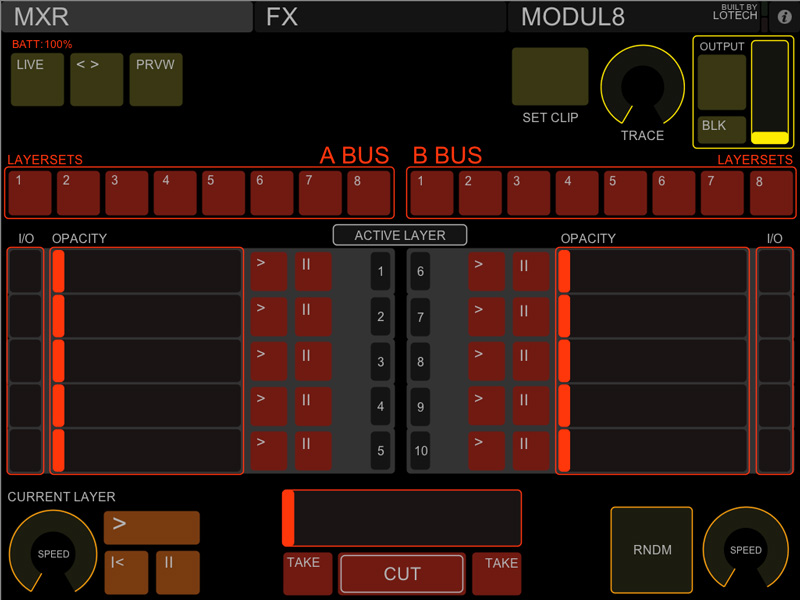The height and width of the screenshot is (600, 800).
Task: Click the RNDM button
Action: (x=651, y=549)
